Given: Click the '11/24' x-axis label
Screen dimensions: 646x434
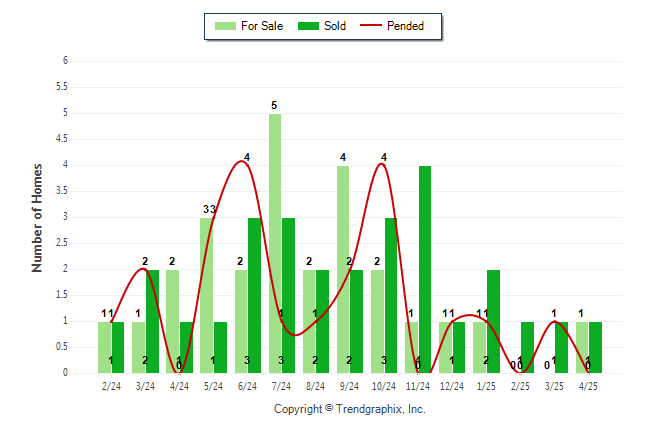Looking at the screenshot, I should click(418, 386).
